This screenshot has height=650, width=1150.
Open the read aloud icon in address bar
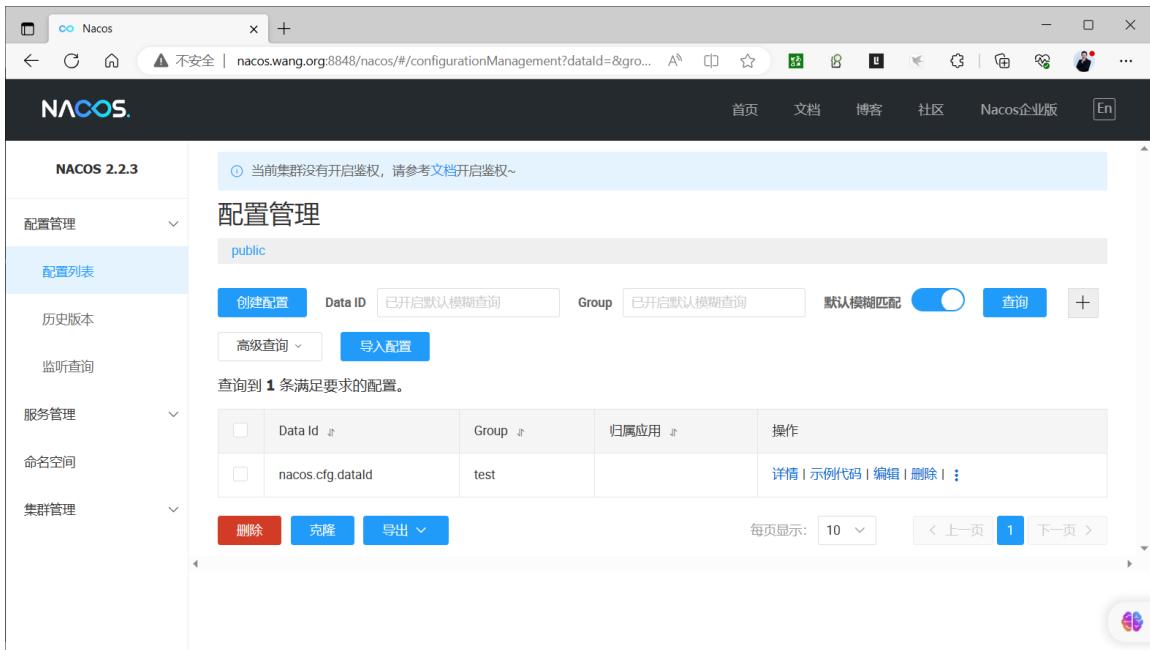tap(675, 61)
